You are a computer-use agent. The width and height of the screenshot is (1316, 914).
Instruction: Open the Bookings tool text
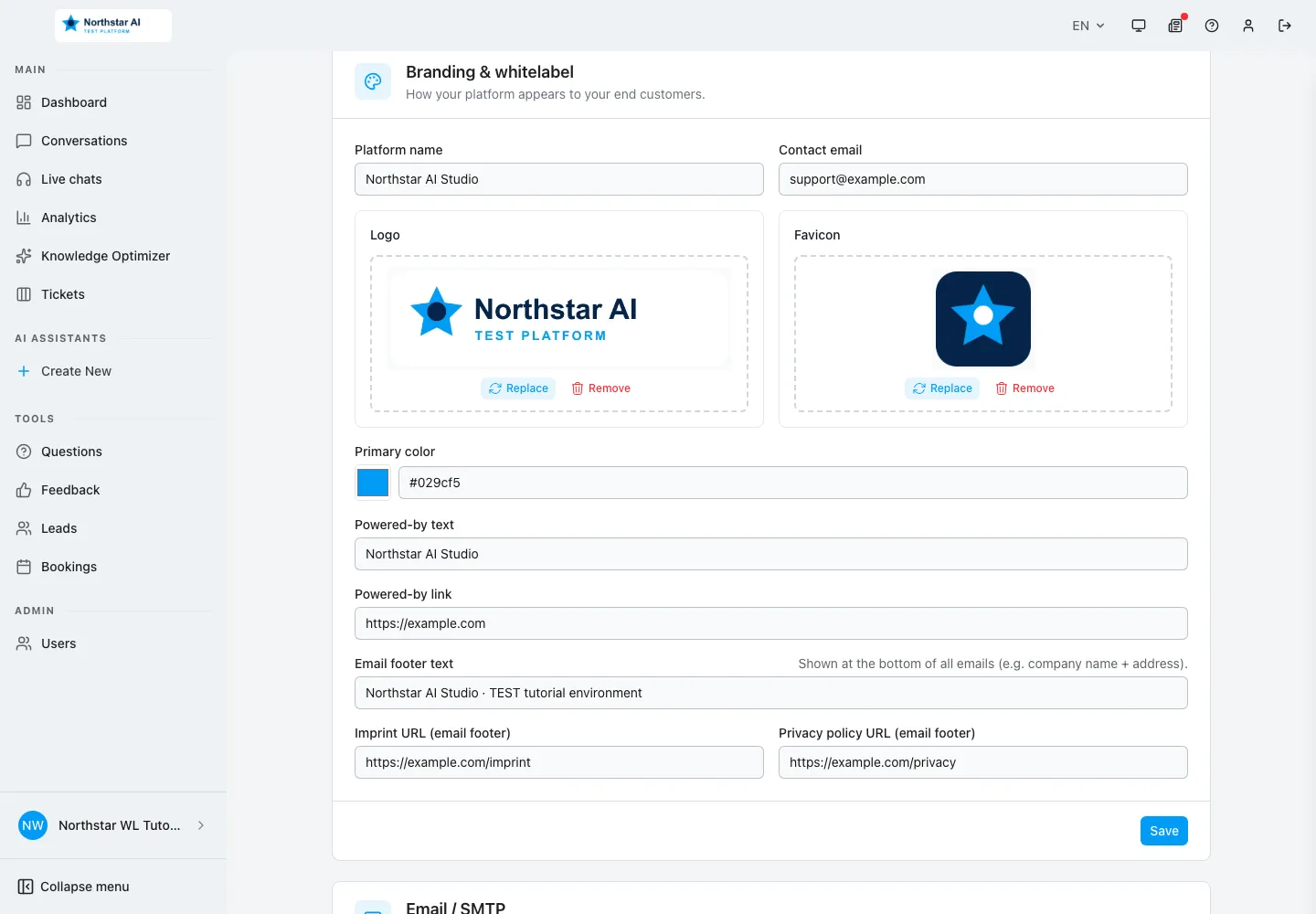69,567
